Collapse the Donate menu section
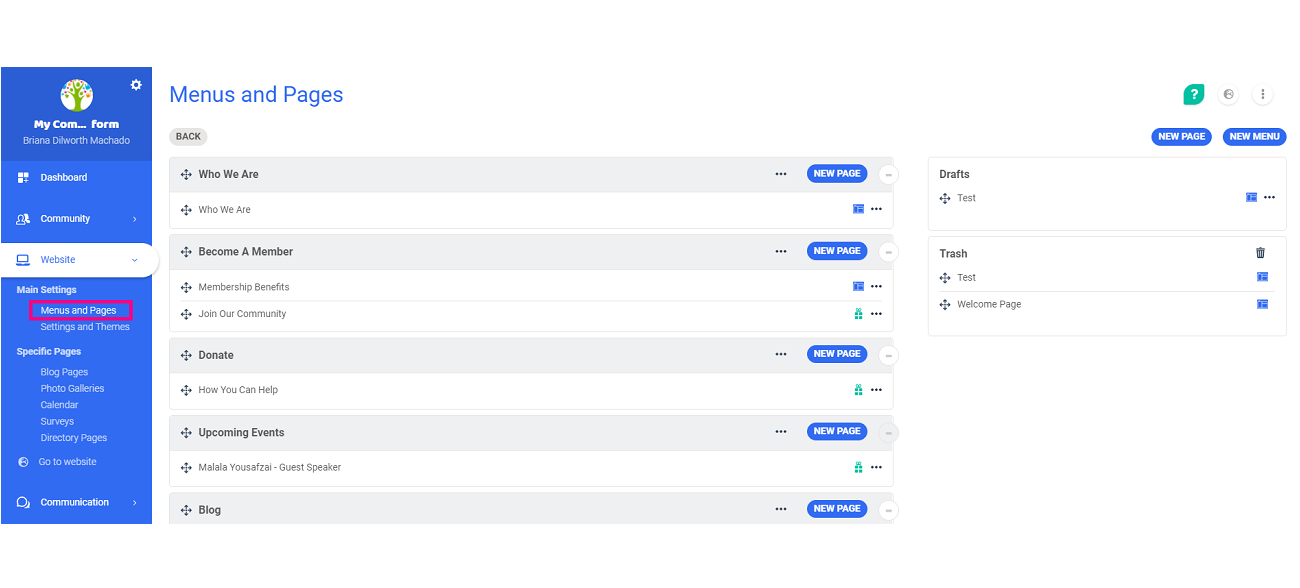 (888, 354)
